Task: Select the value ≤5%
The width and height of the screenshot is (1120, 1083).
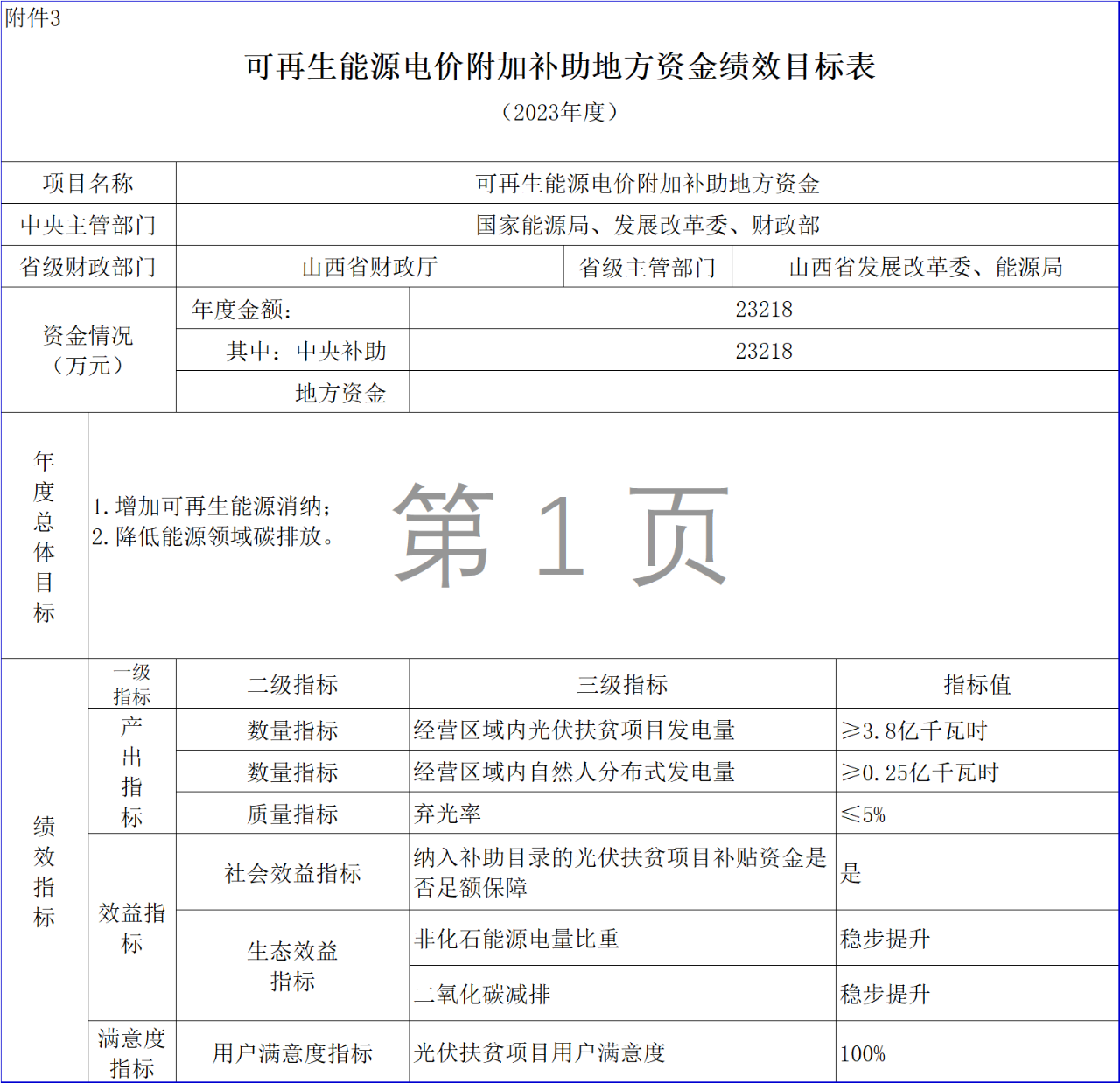Action: (977, 814)
